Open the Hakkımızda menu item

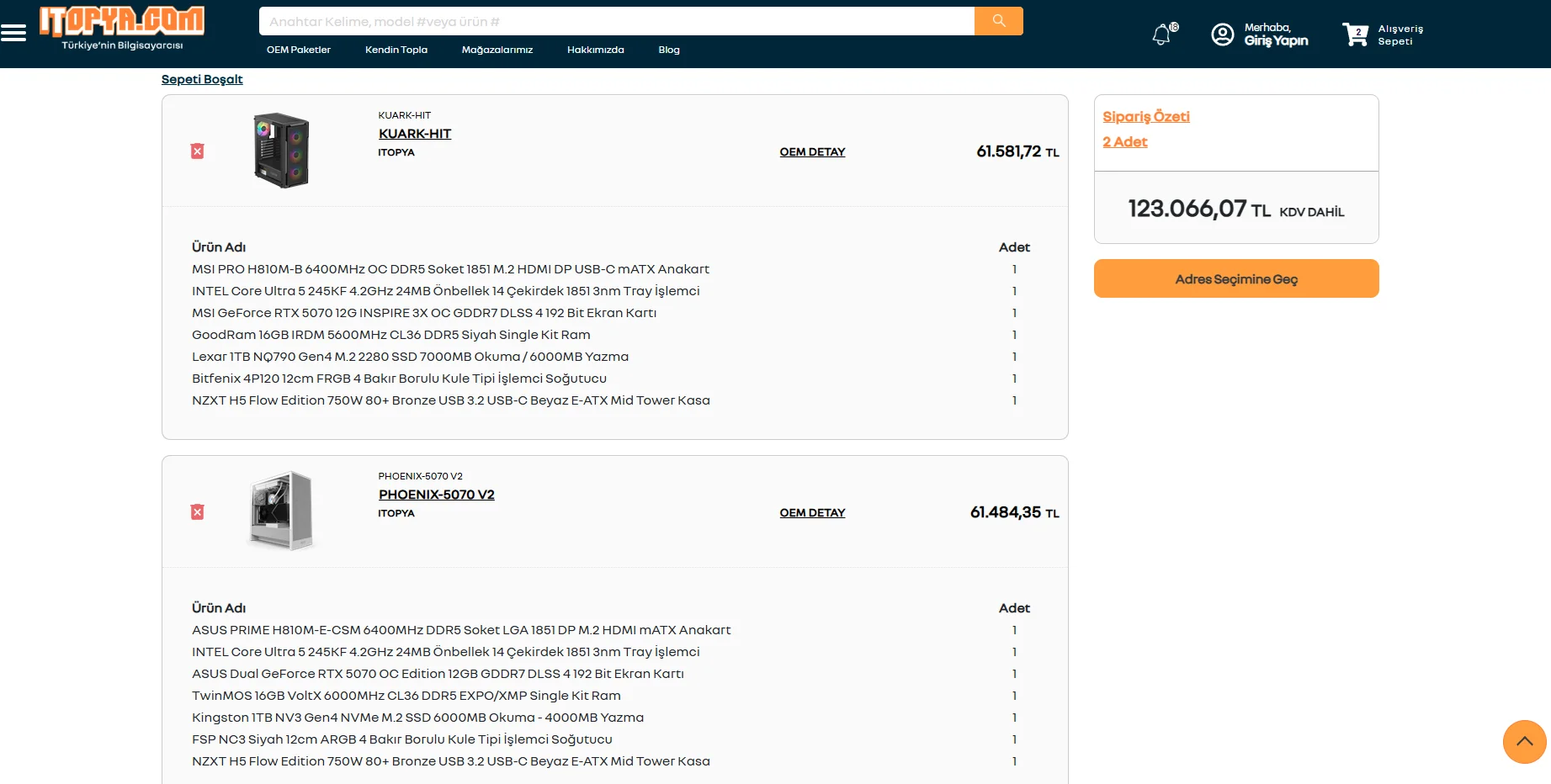point(596,50)
